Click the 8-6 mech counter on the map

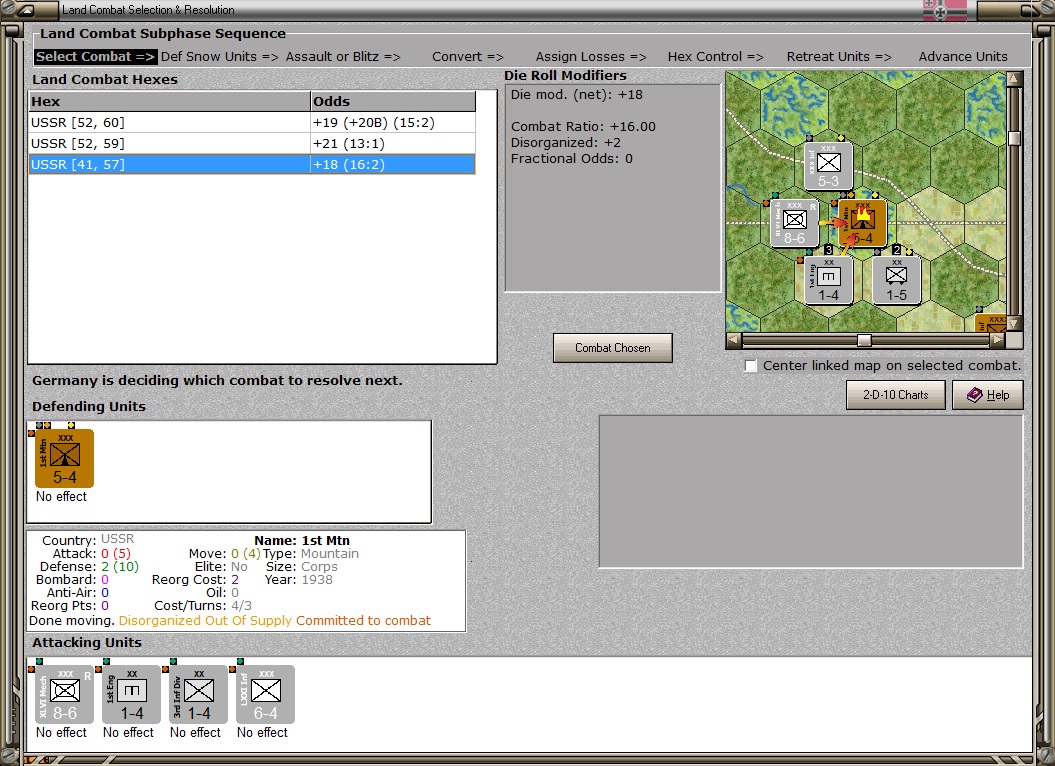(x=795, y=223)
